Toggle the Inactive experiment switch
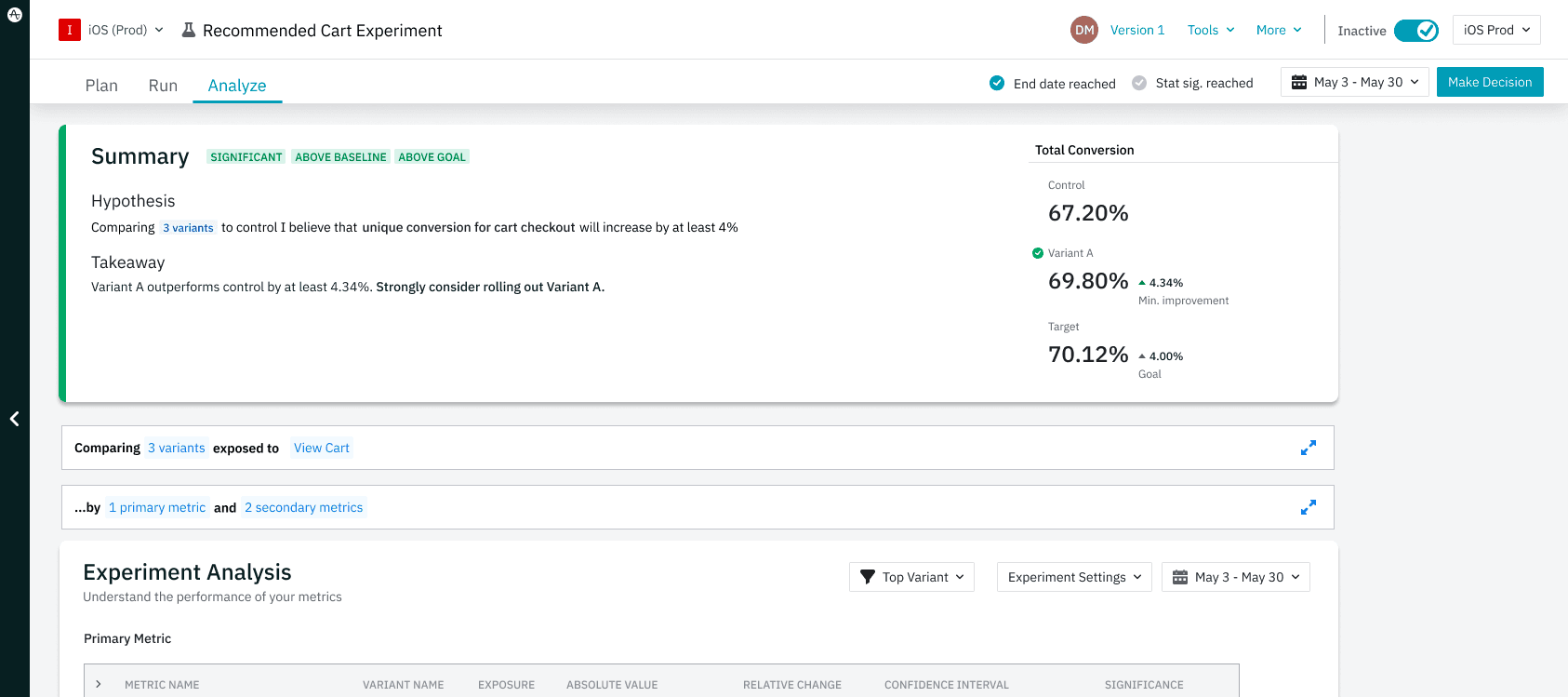The height and width of the screenshot is (697, 1568). 1415,31
